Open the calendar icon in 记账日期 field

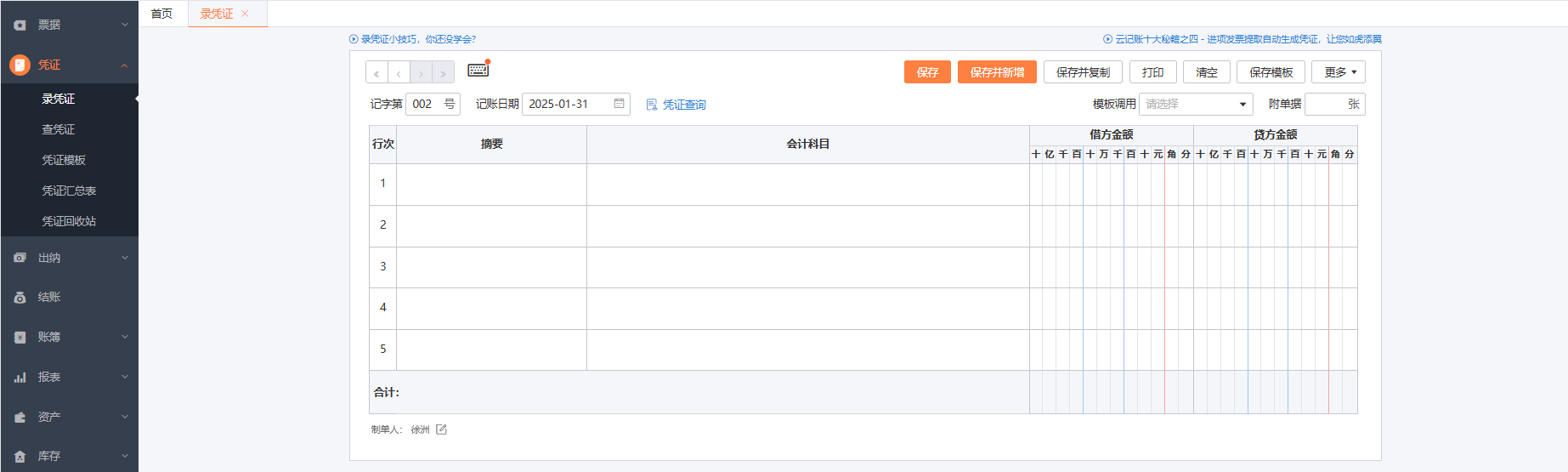(x=619, y=104)
